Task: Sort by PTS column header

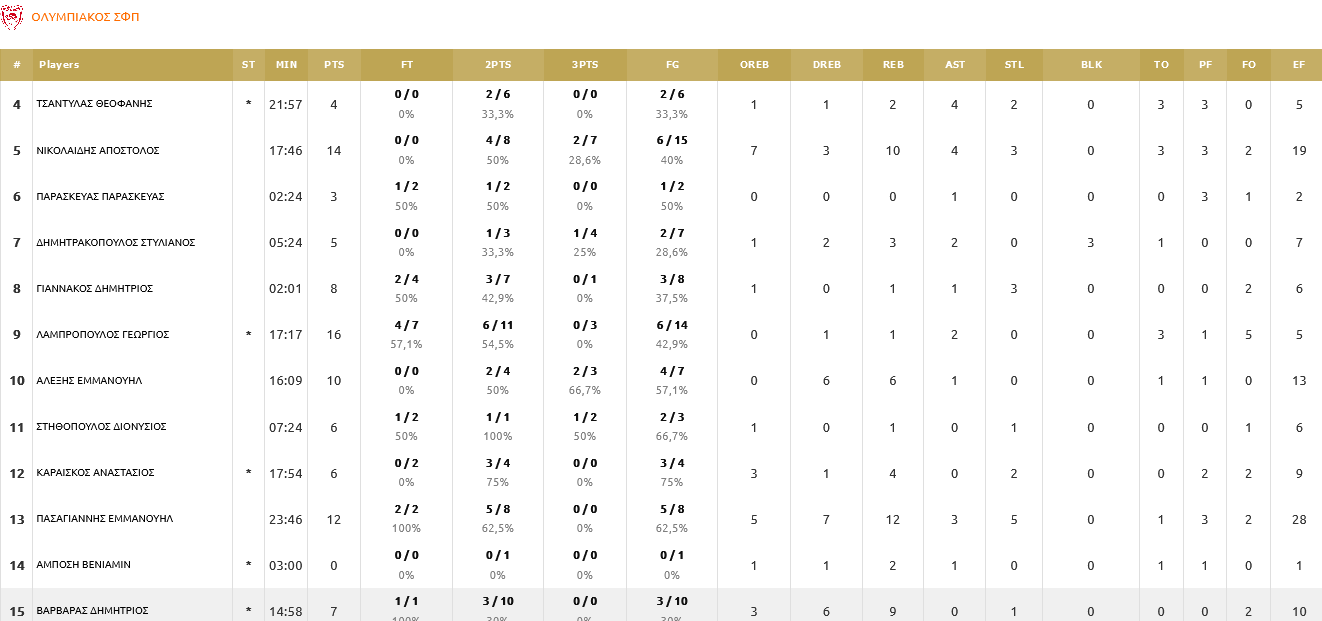Action: pos(334,65)
